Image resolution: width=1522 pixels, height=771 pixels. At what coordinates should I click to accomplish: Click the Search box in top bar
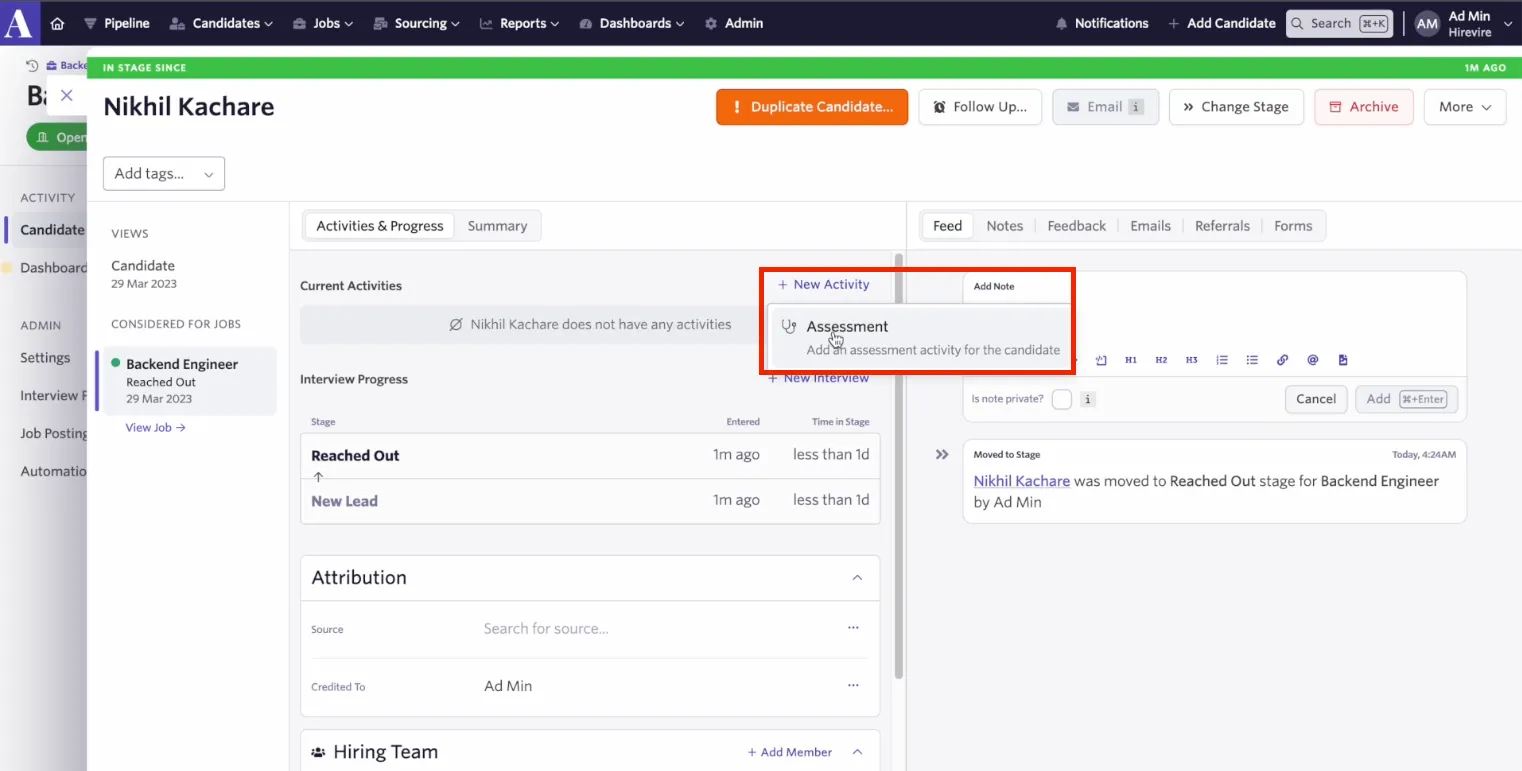(x=1339, y=23)
